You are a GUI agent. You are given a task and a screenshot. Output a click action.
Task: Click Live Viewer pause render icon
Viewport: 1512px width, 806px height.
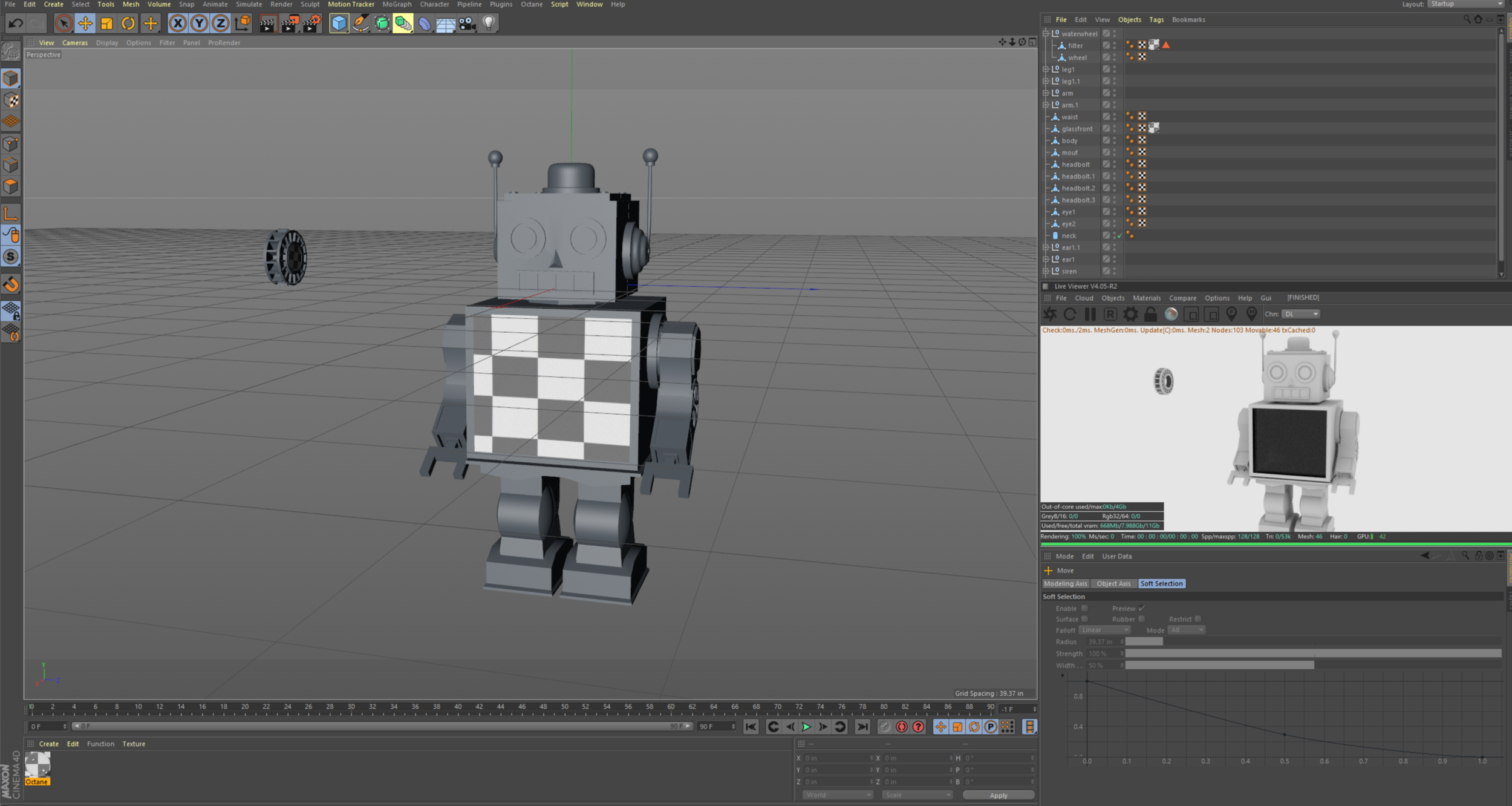pos(1090,314)
